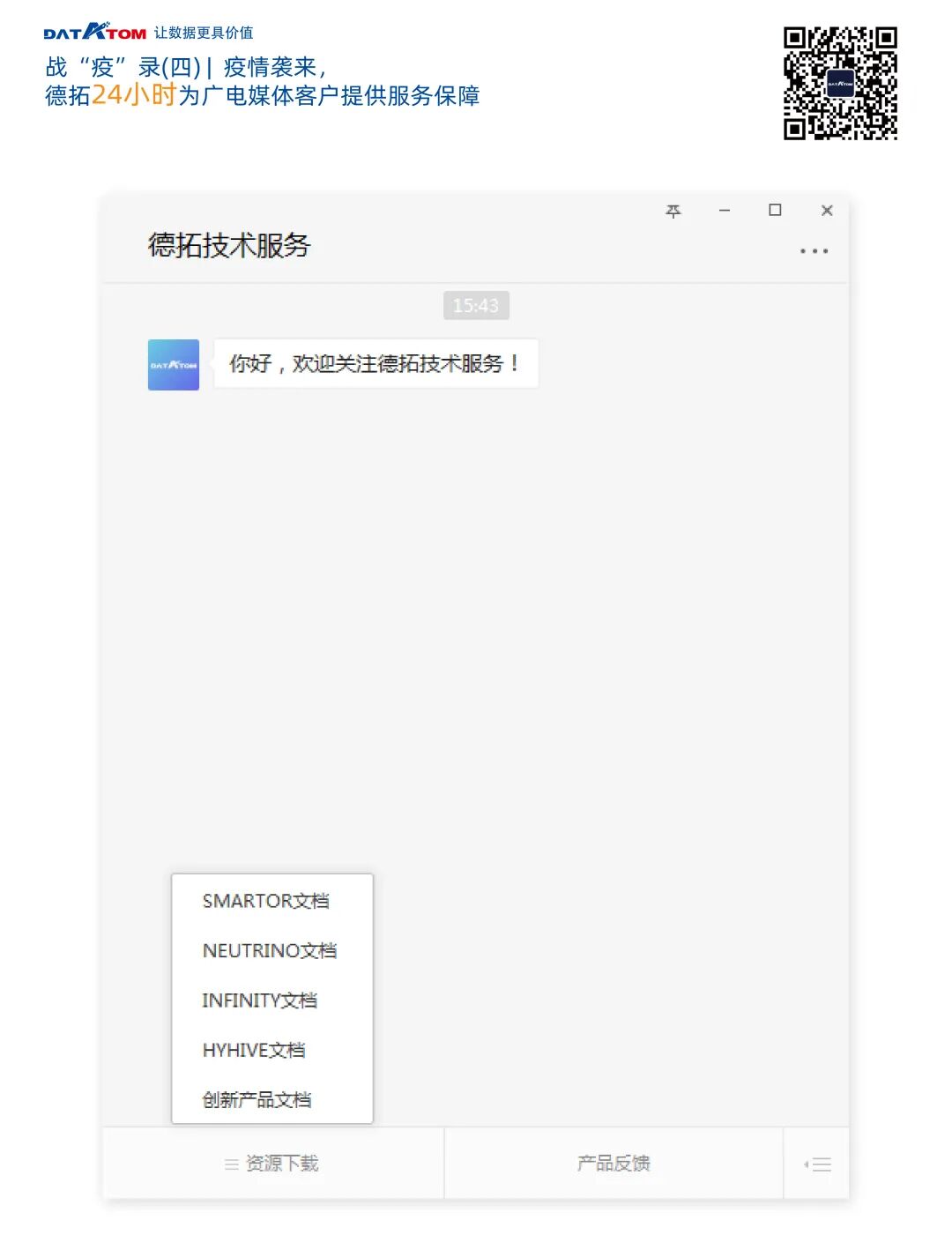Click the slogan 让数据更具价值
952x1257 pixels.
(x=204, y=33)
